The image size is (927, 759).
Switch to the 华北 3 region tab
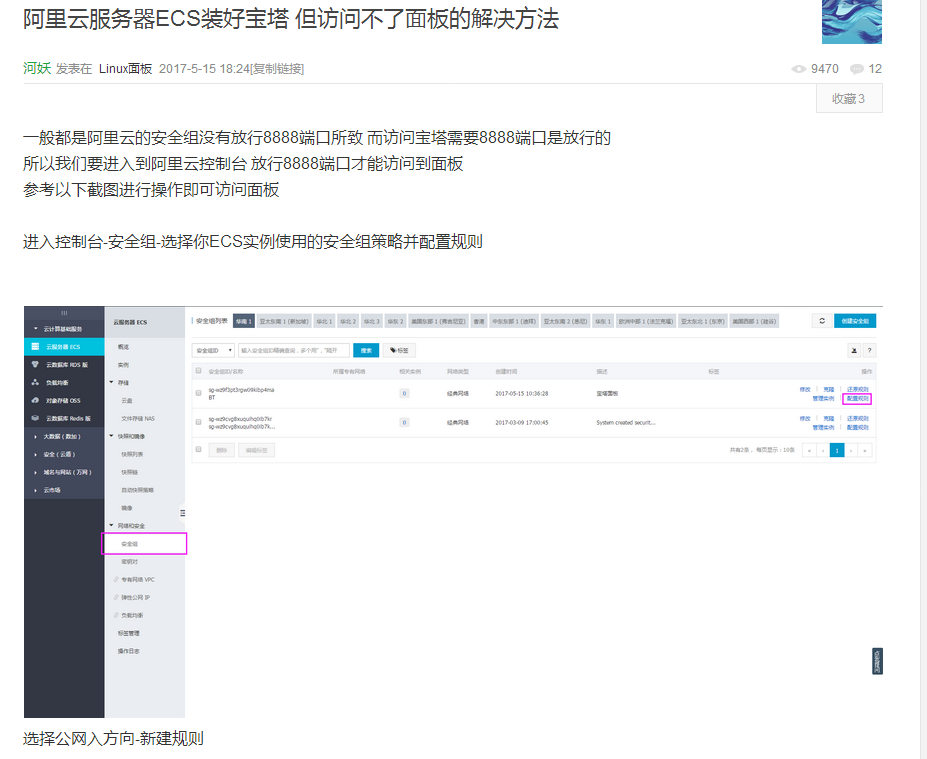click(x=372, y=321)
